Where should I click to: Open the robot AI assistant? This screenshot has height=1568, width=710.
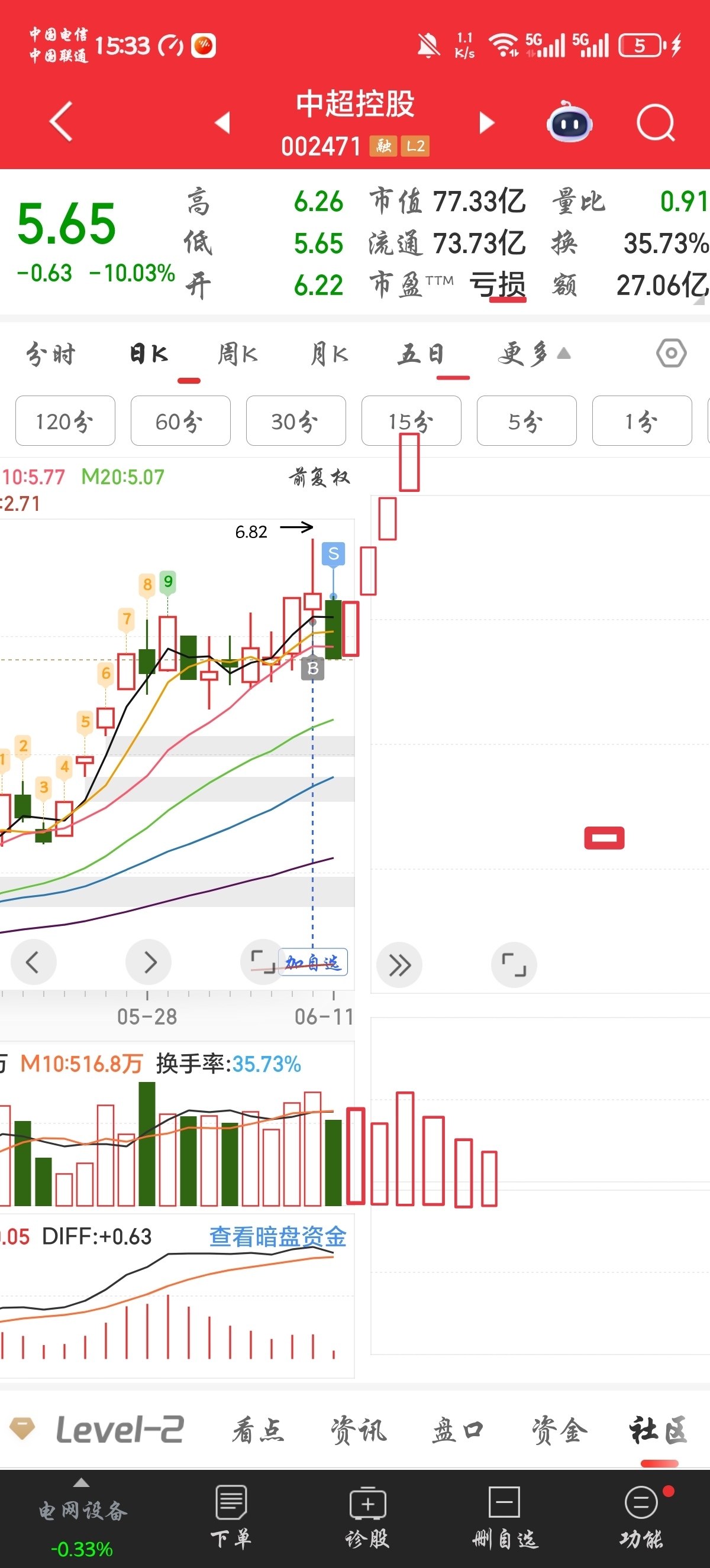(x=569, y=122)
